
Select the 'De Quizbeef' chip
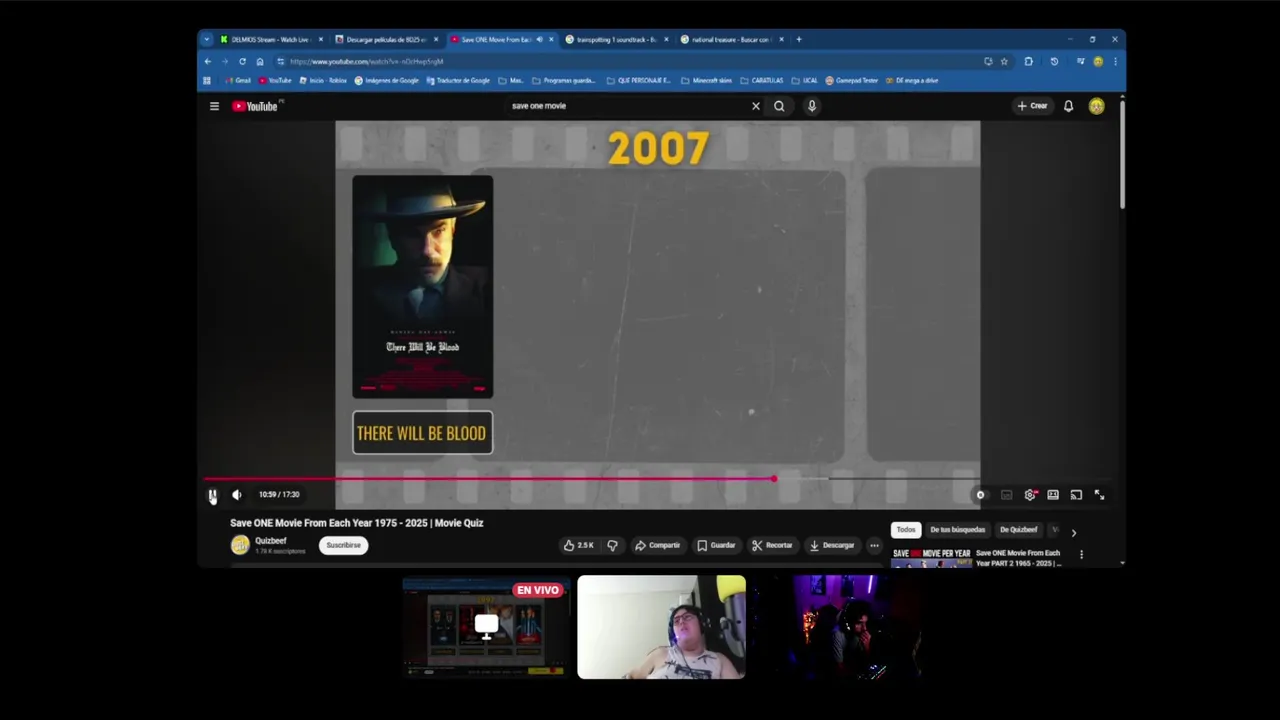click(x=1019, y=530)
